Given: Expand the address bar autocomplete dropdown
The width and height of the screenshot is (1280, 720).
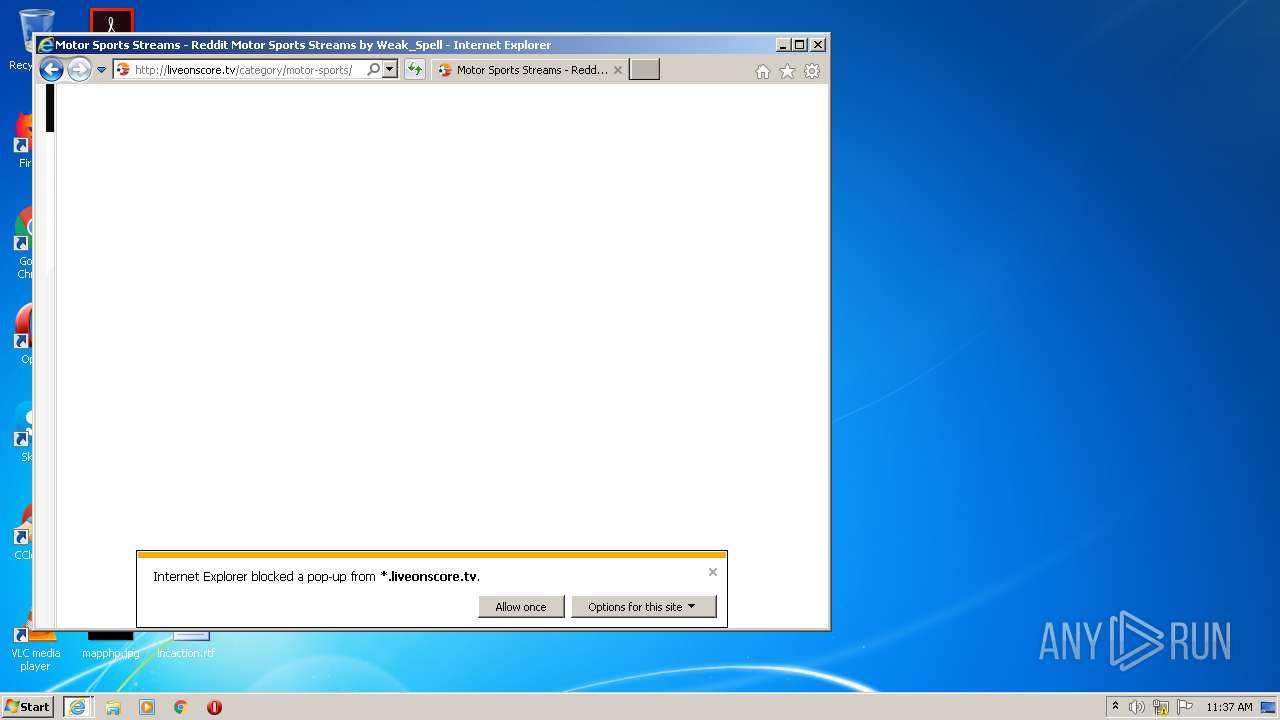Looking at the screenshot, I should 390,70.
